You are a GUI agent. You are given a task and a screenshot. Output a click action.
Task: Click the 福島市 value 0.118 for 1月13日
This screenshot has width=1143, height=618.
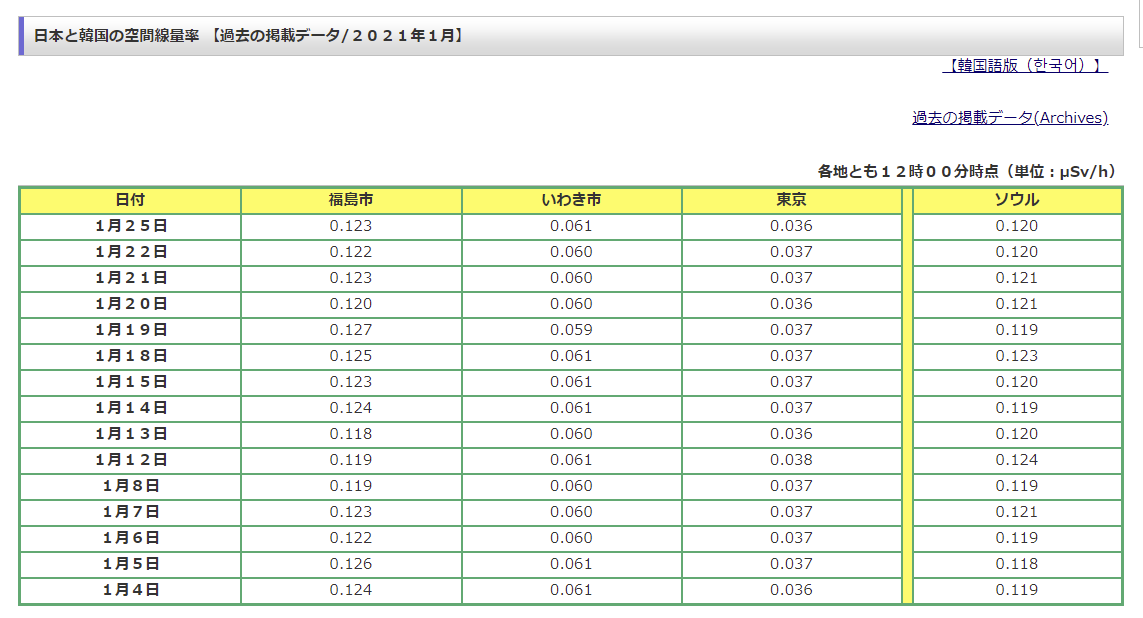click(x=351, y=434)
